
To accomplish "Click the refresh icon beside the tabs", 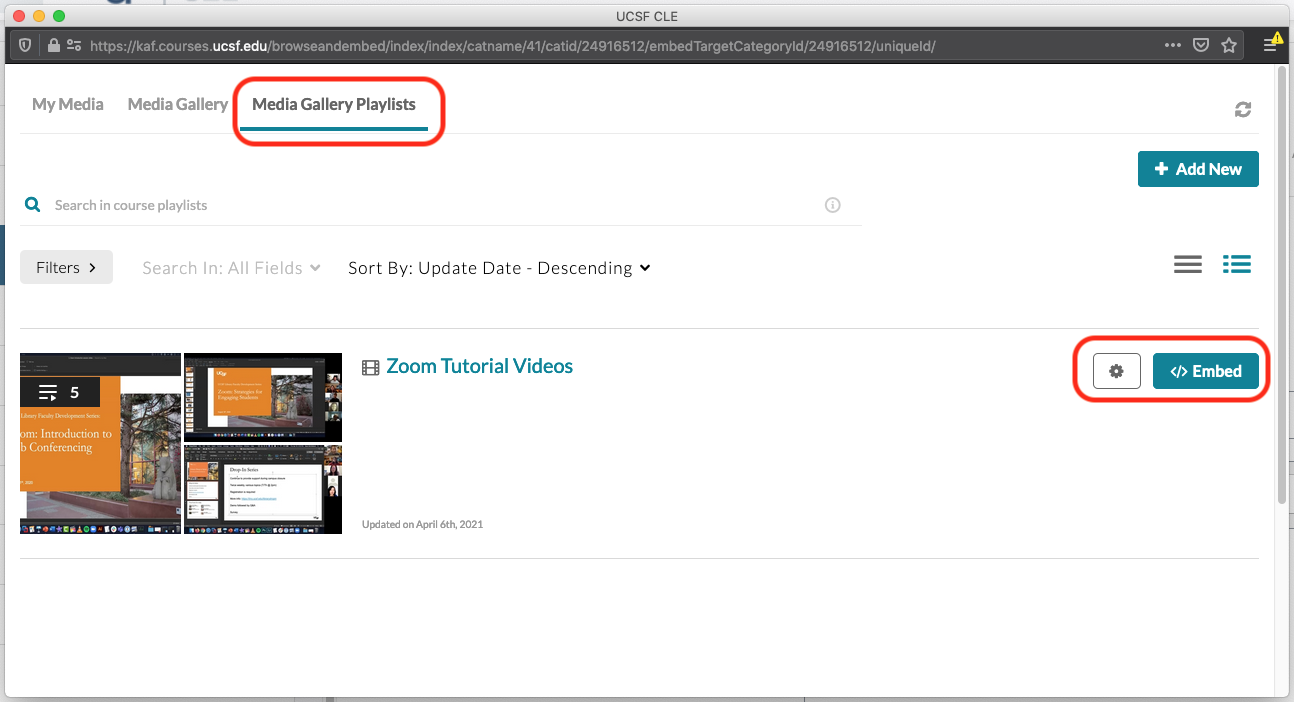I will click(1242, 110).
